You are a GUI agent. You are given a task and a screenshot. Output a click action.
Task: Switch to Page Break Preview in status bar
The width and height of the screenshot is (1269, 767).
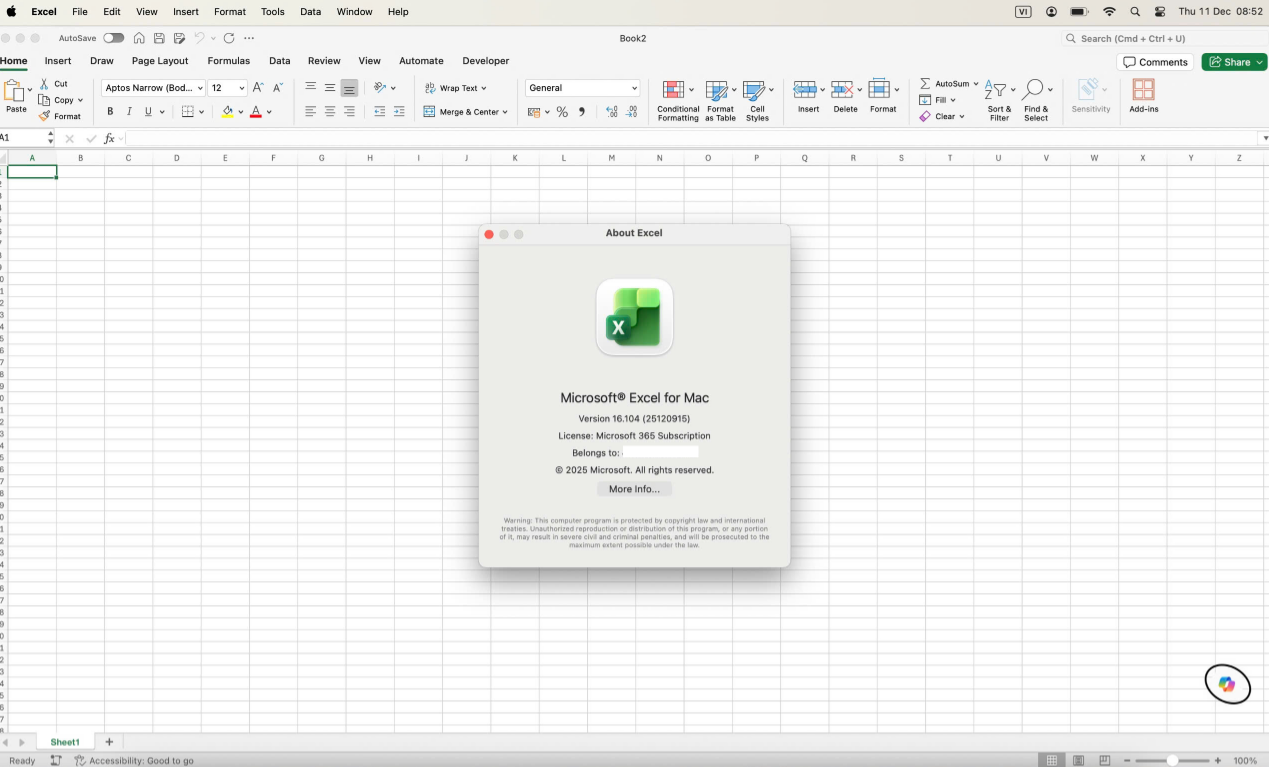point(1104,760)
